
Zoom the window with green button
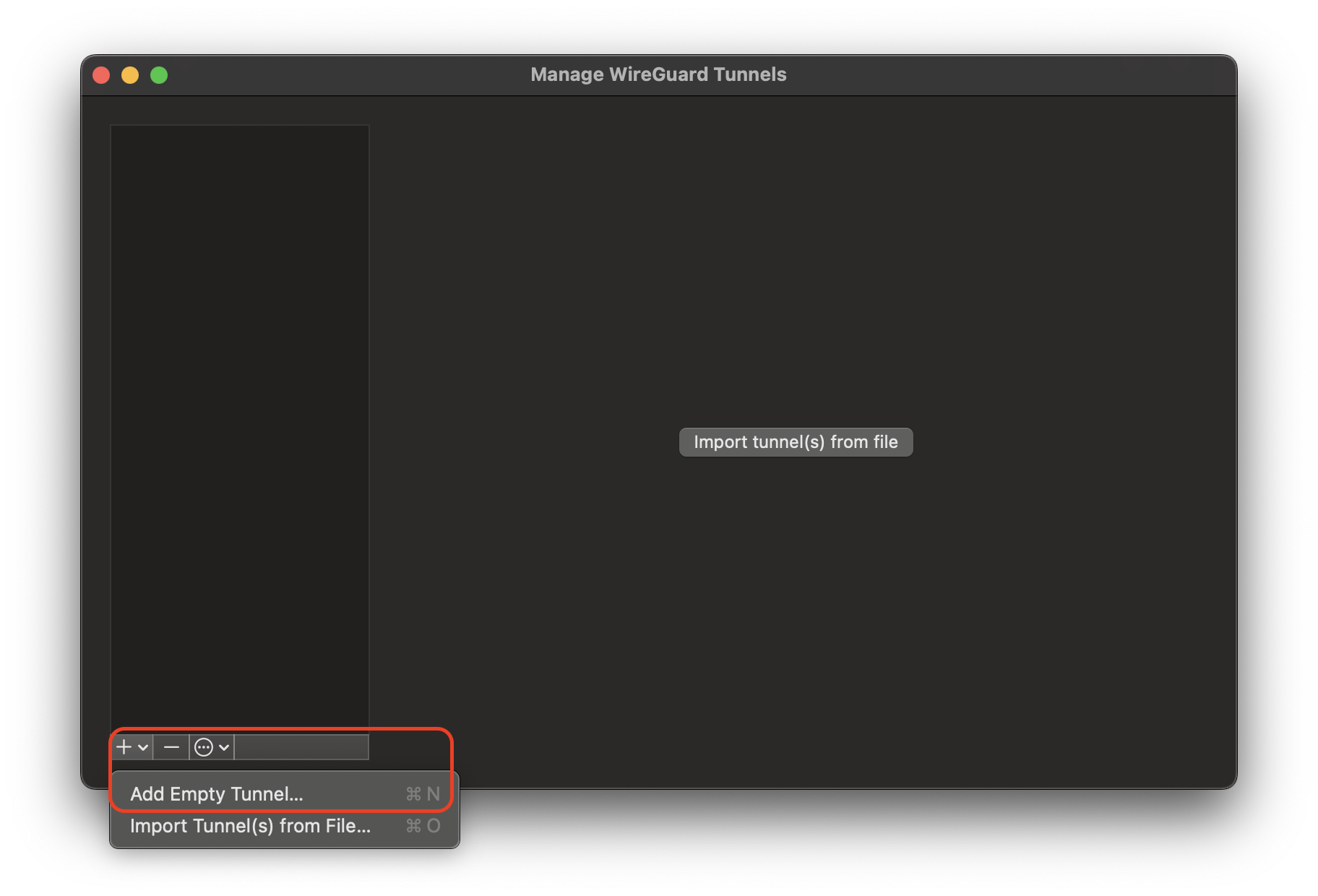[159, 75]
